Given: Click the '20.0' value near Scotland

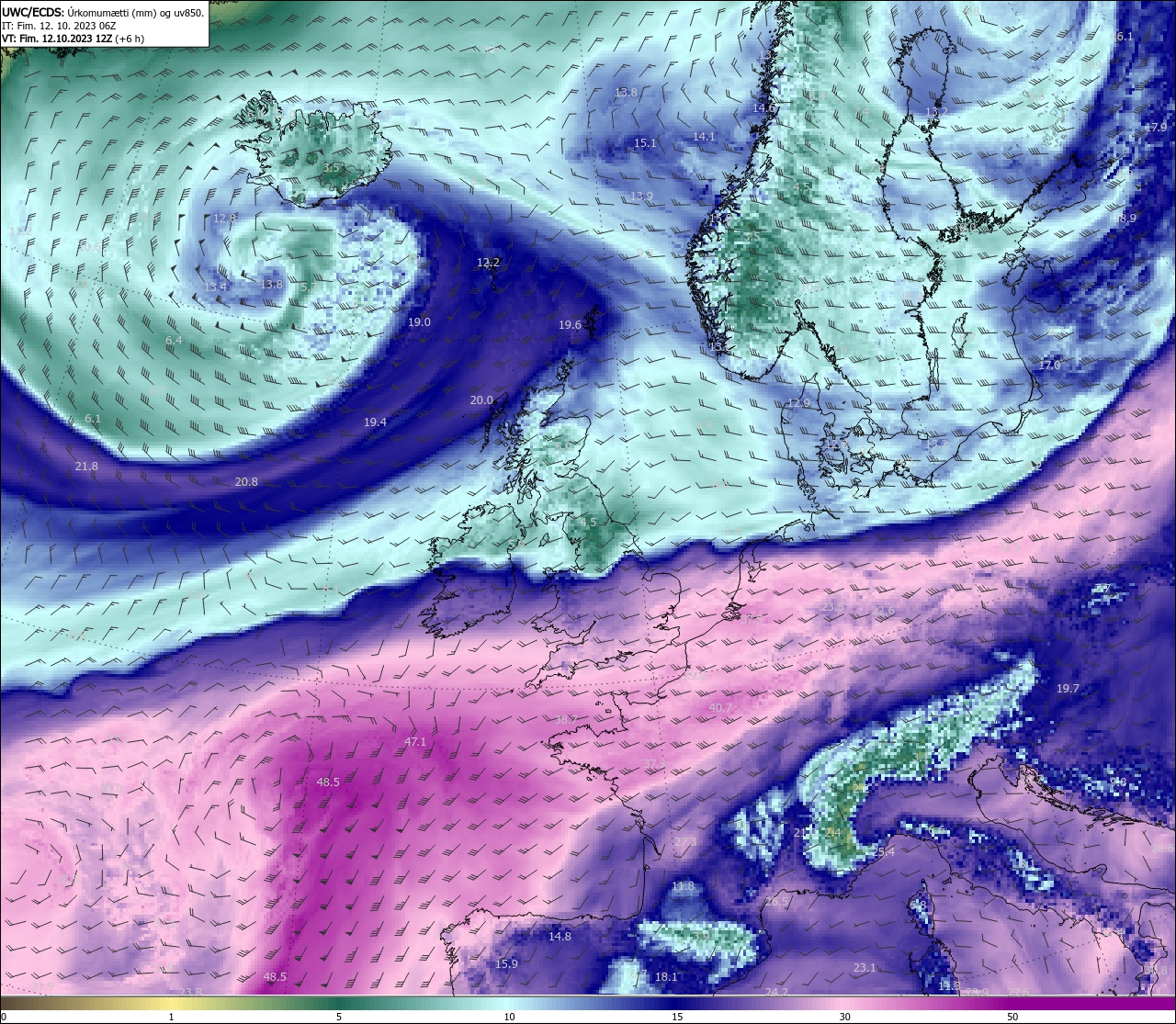Looking at the screenshot, I should coord(481,400).
